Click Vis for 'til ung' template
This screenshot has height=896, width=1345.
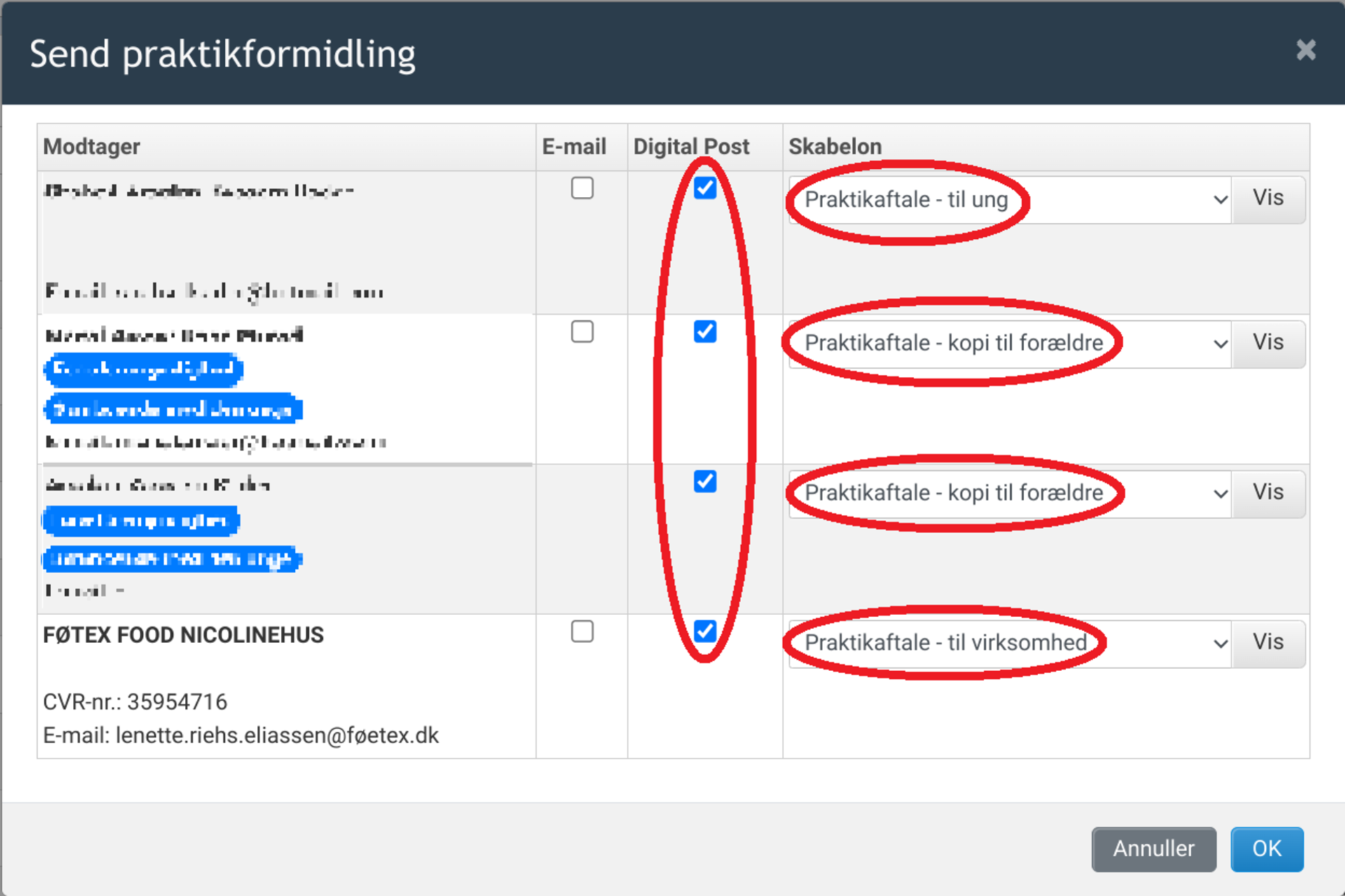pos(1268,199)
